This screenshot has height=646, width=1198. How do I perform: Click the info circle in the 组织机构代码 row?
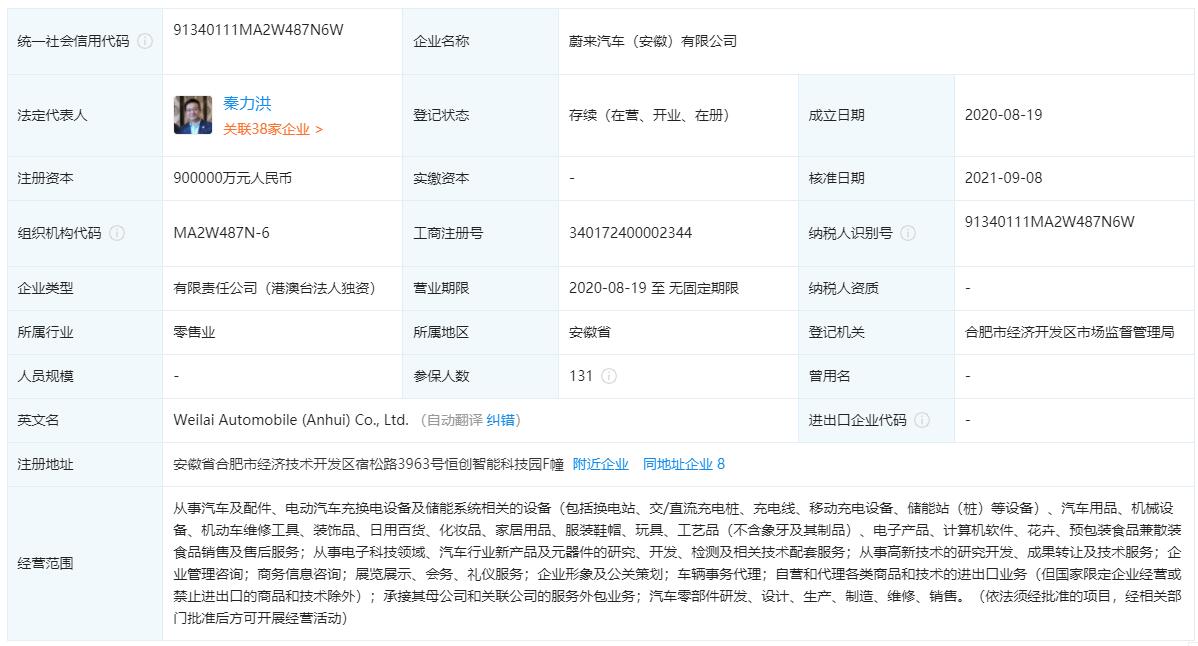[119, 233]
